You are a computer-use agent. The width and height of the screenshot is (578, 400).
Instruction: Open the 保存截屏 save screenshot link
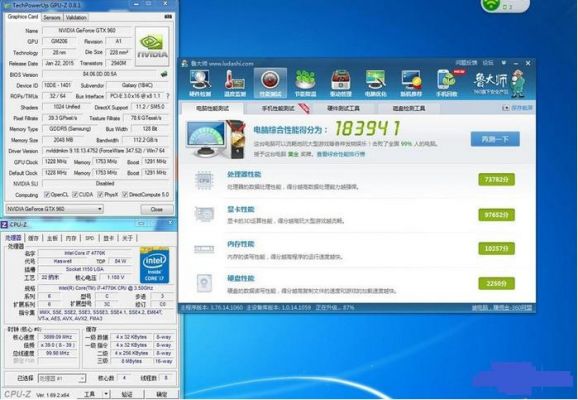[x=518, y=108]
